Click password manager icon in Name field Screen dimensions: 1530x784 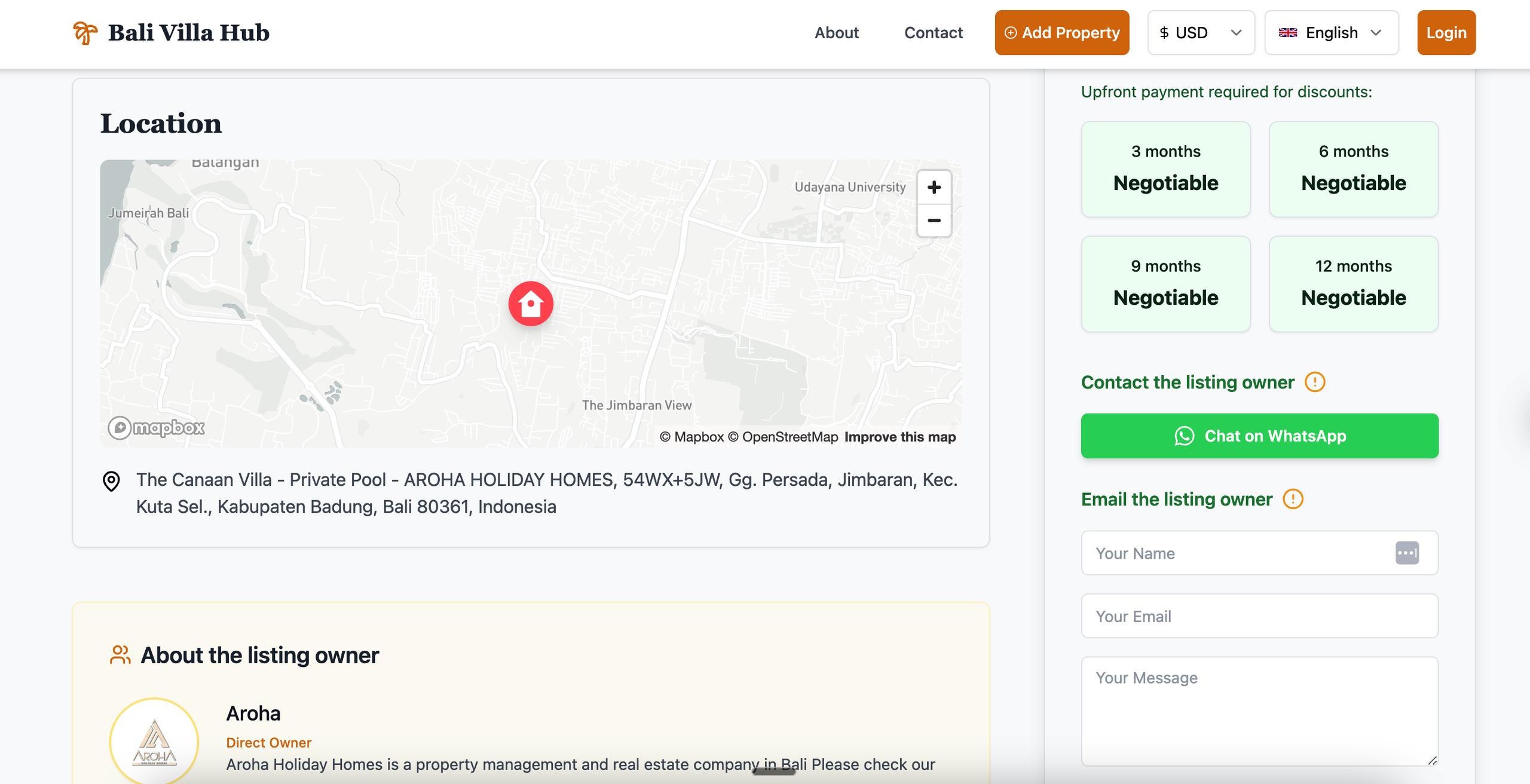pyautogui.click(x=1407, y=553)
